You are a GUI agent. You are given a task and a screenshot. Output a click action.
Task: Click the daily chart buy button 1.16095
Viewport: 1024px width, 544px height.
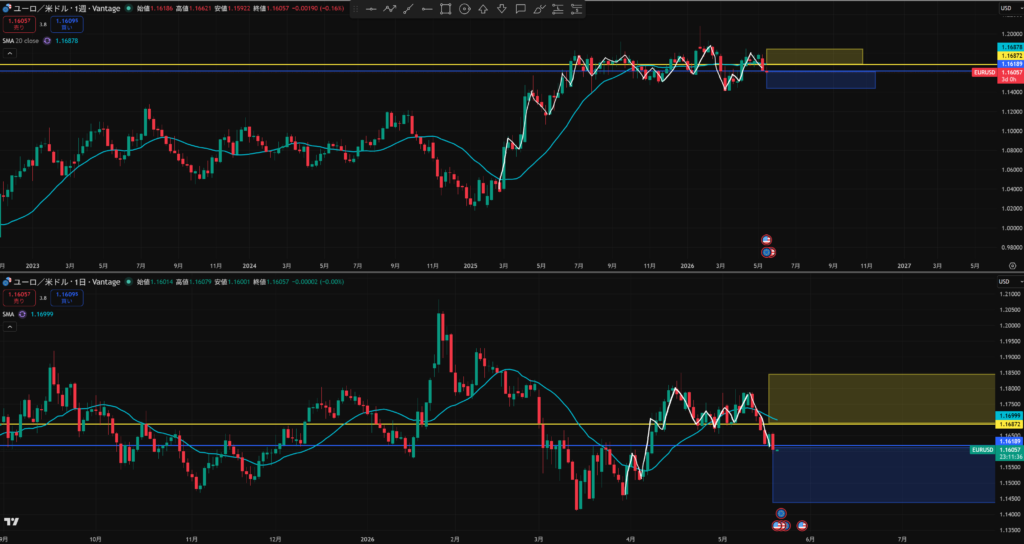[x=67, y=298]
